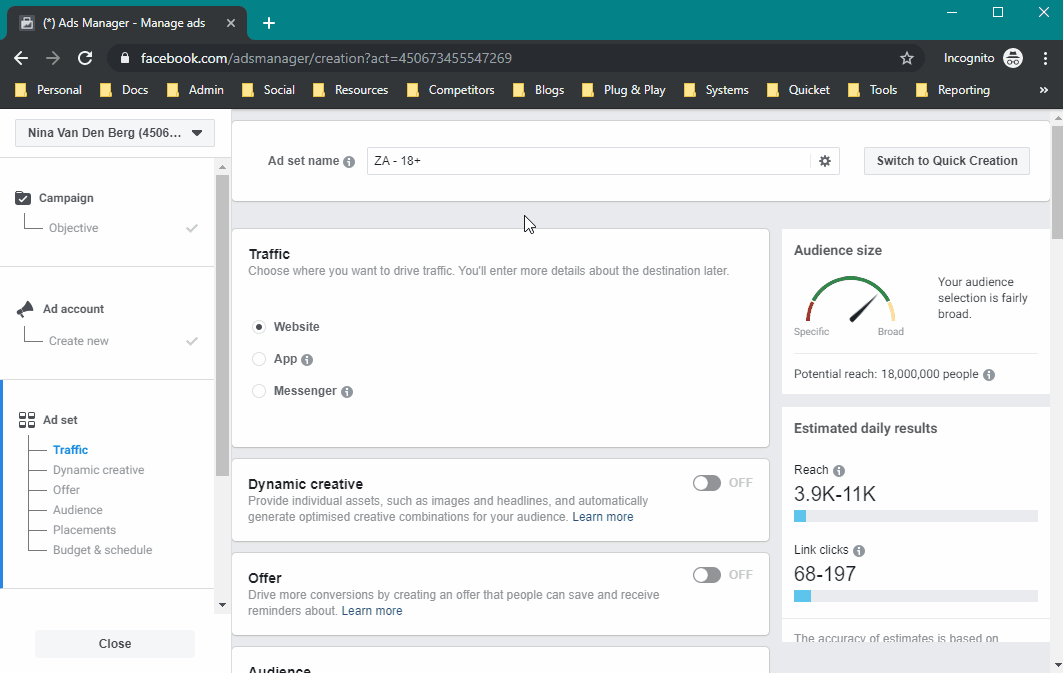
Task: Jump to Dynamic creative in sidebar
Action: (98, 470)
